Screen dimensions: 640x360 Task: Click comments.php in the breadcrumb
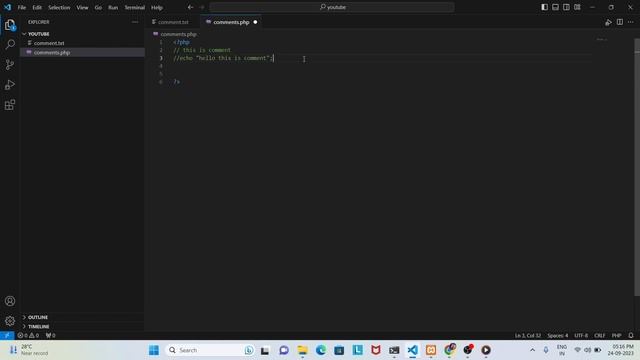point(178,34)
